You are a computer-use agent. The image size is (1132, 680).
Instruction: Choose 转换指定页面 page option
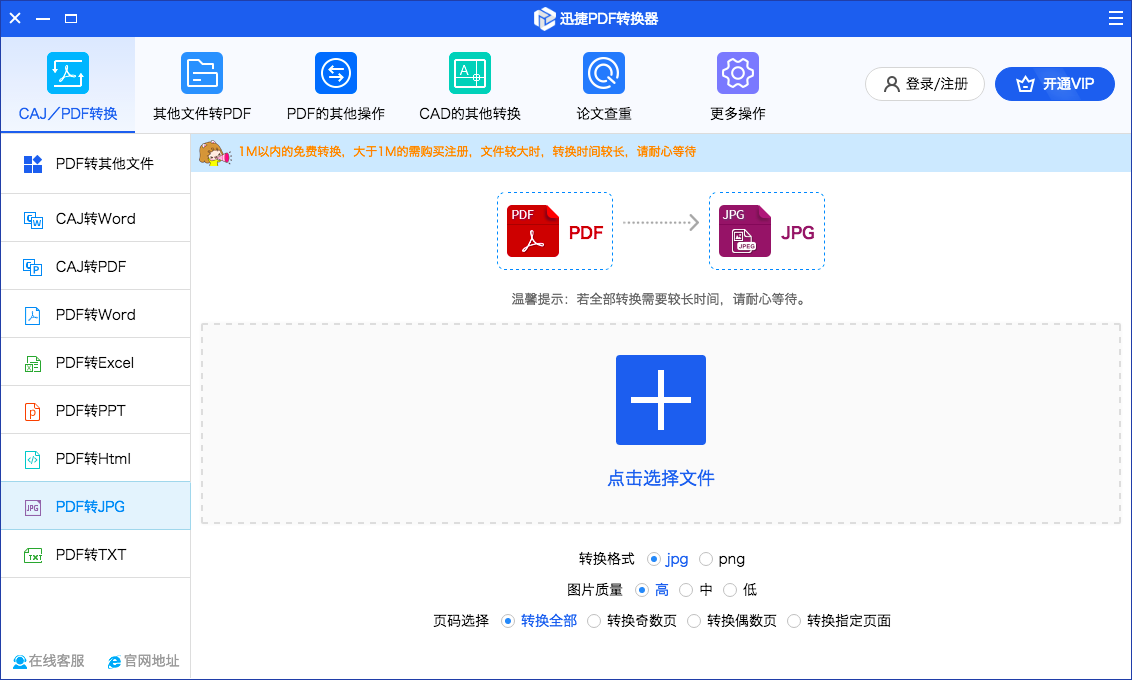(794, 622)
